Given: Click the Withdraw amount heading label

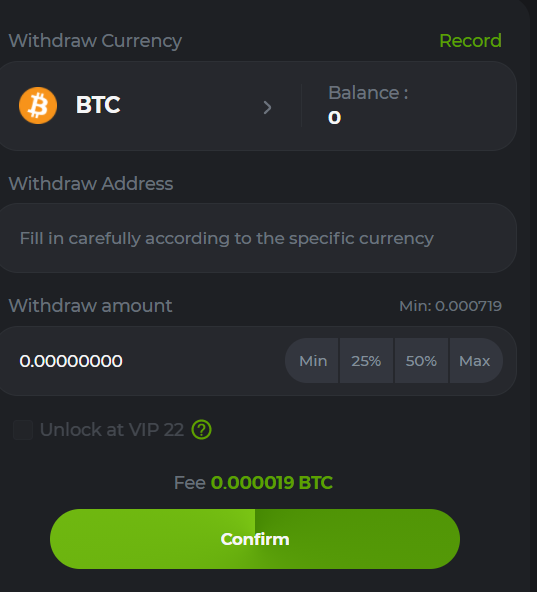Looking at the screenshot, I should [90, 305].
